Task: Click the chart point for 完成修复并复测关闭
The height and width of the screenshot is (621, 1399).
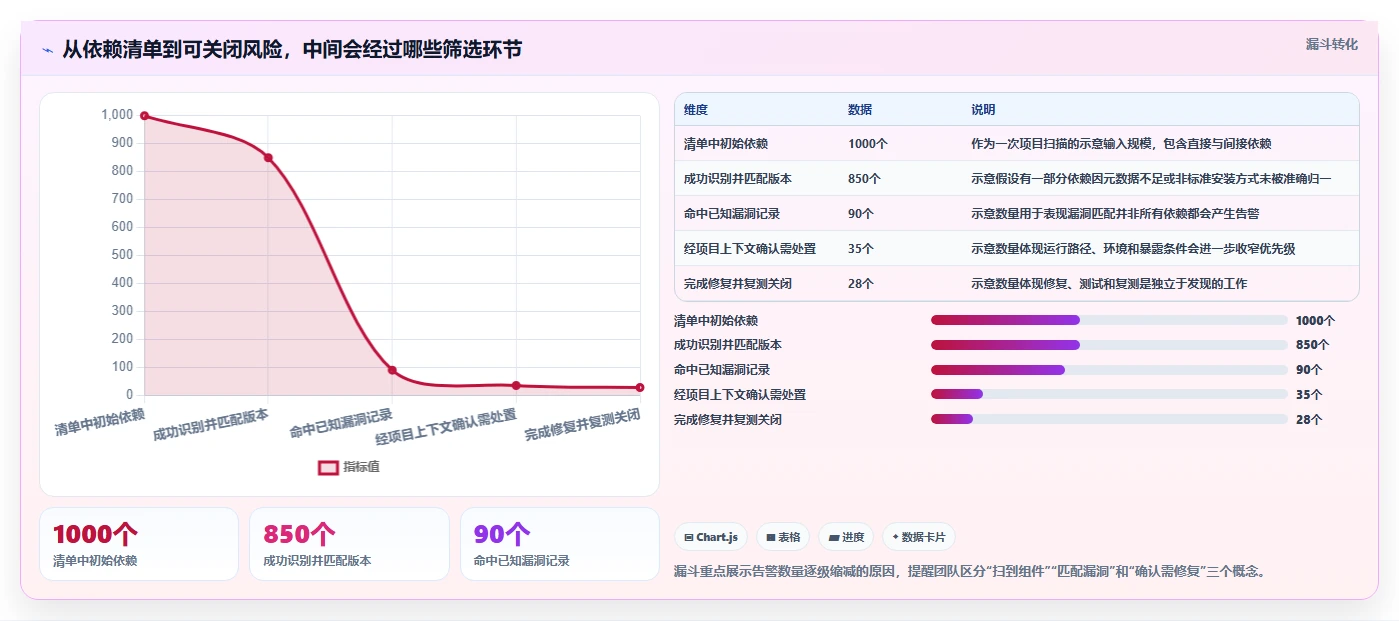Action: (640, 387)
